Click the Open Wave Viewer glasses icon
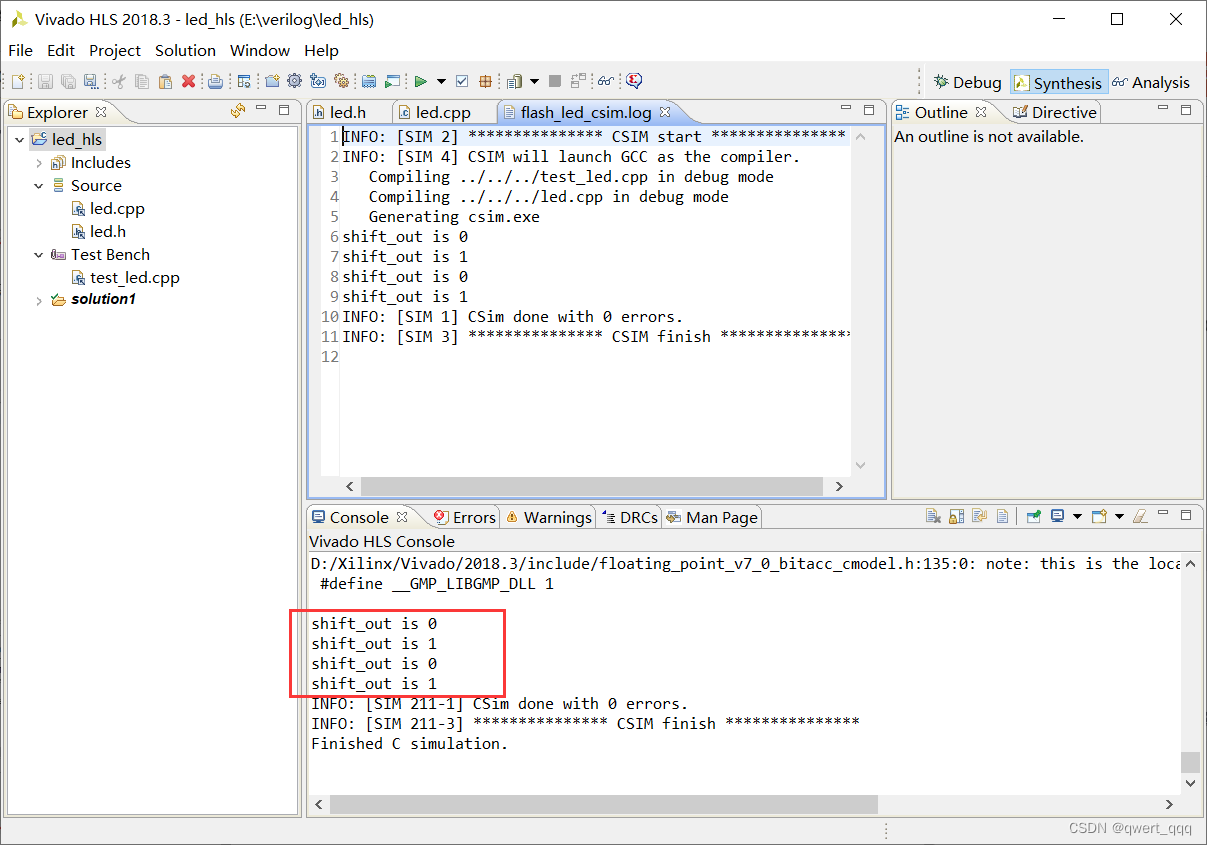Viewport: 1207px width, 845px height. [605, 81]
